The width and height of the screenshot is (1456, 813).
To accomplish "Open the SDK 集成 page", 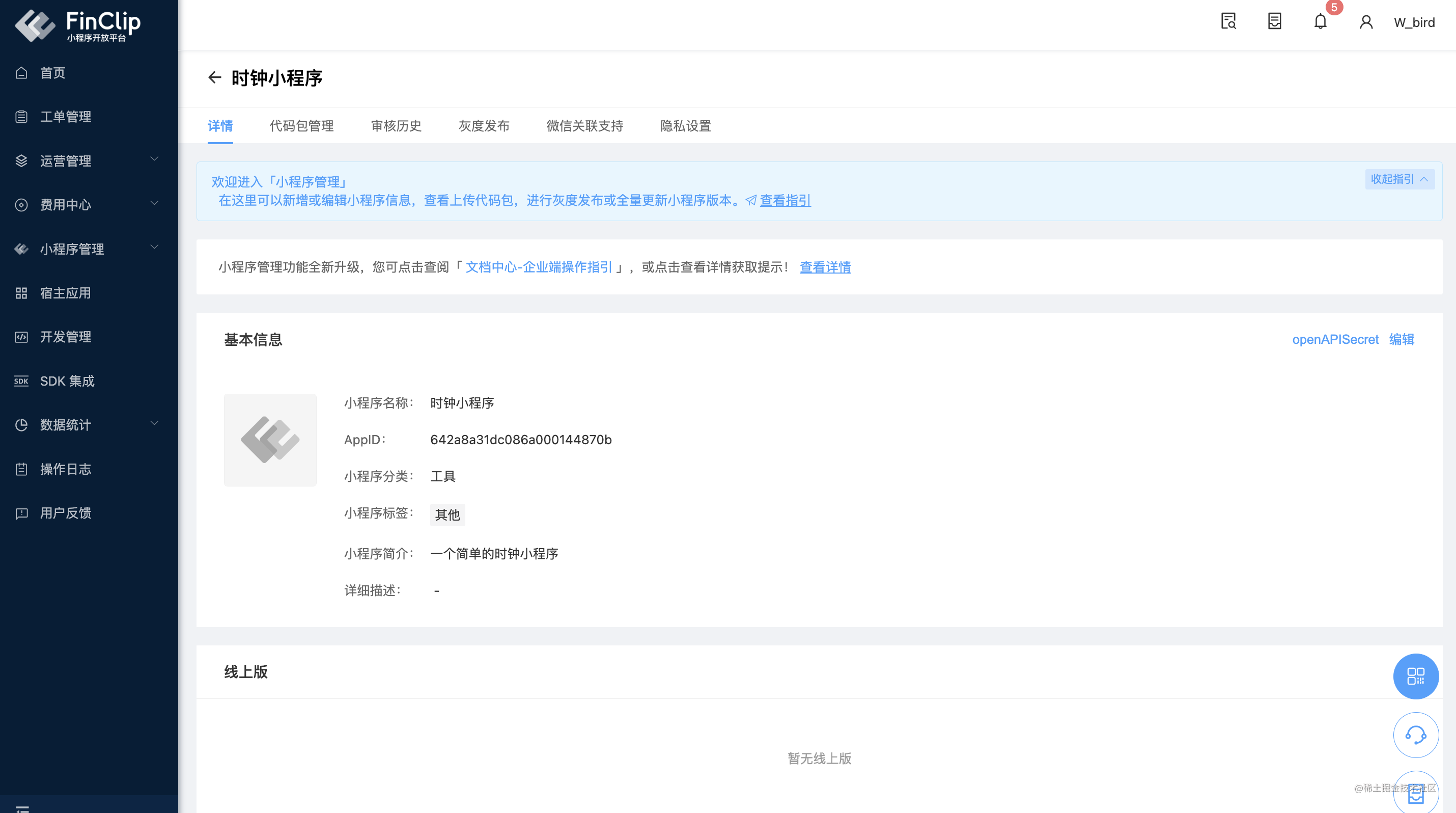I will [67, 381].
